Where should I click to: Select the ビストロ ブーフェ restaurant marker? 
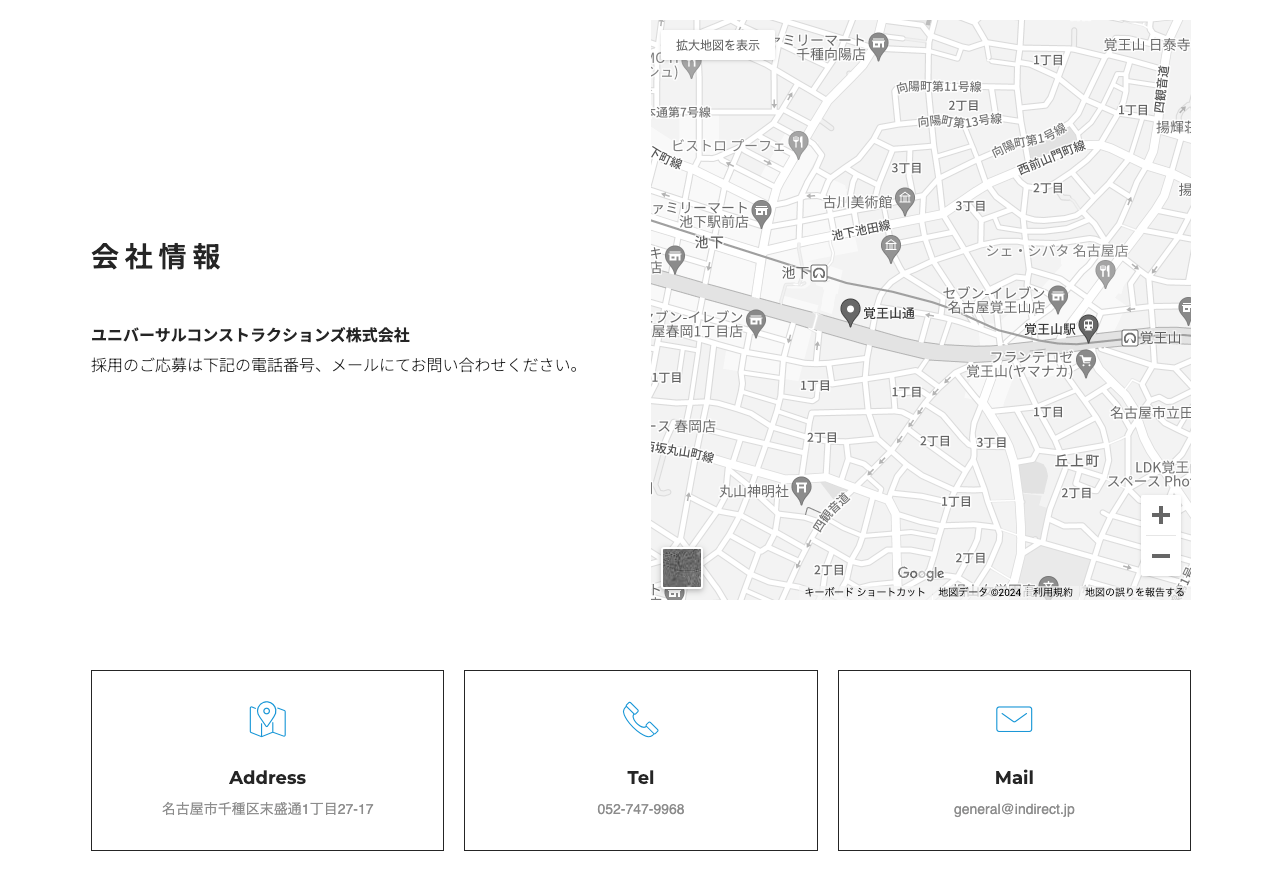point(797,144)
